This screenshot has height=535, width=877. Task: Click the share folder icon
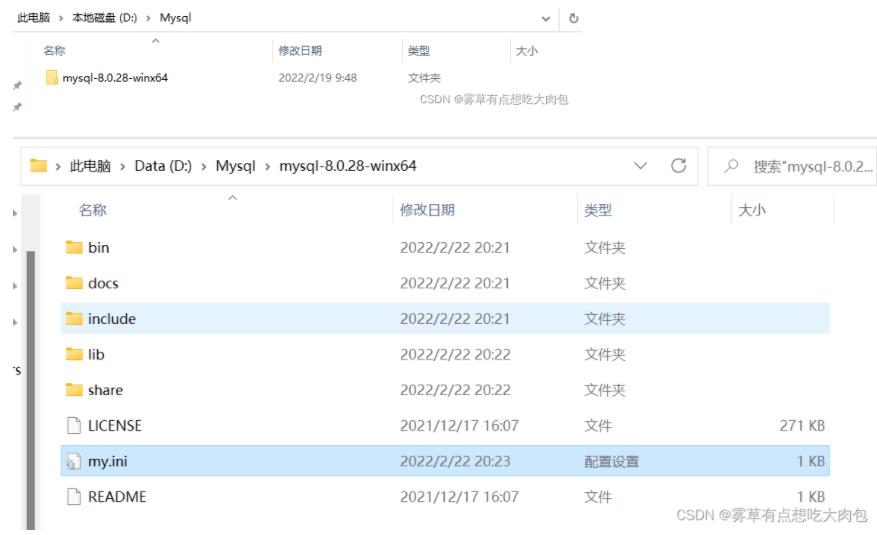point(74,390)
